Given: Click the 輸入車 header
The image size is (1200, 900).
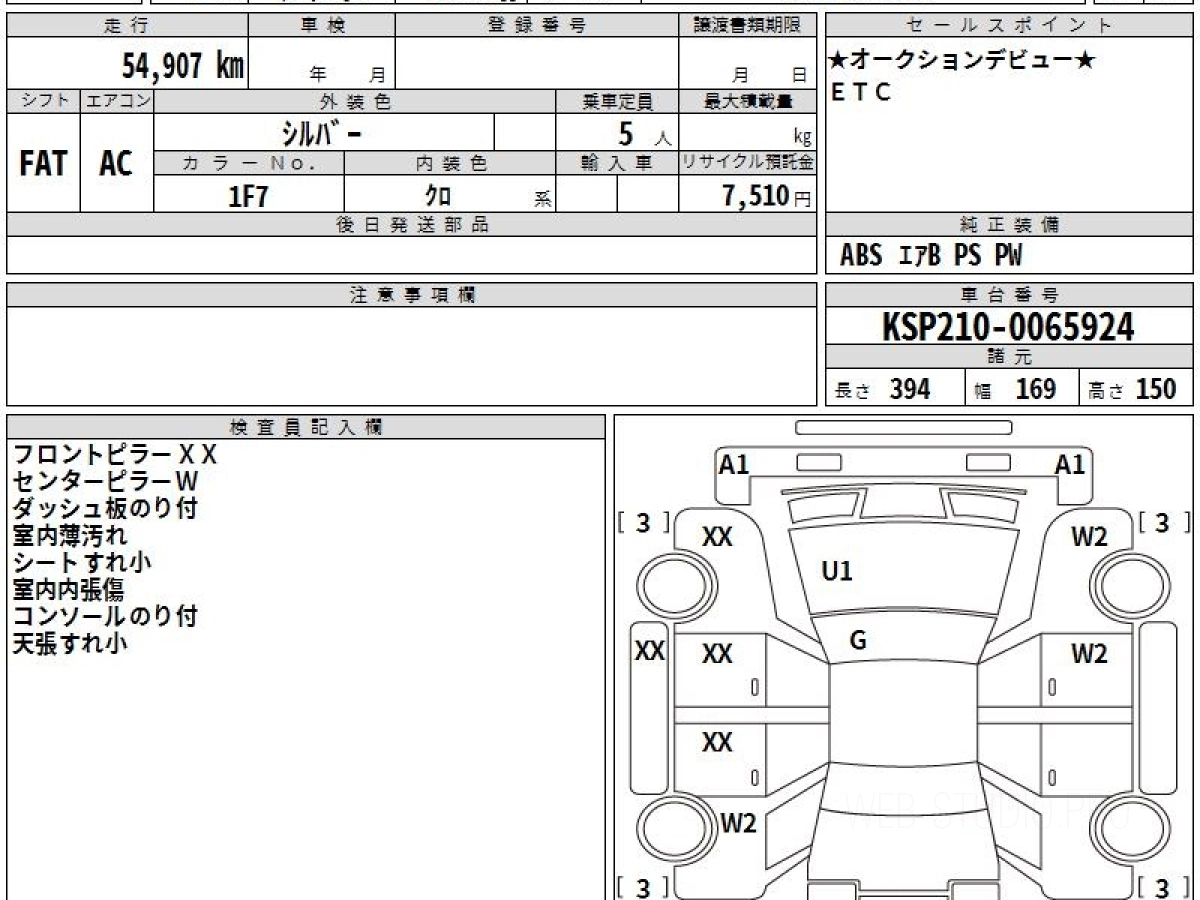Looking at the screenshot, I should (x=617, y=163).
